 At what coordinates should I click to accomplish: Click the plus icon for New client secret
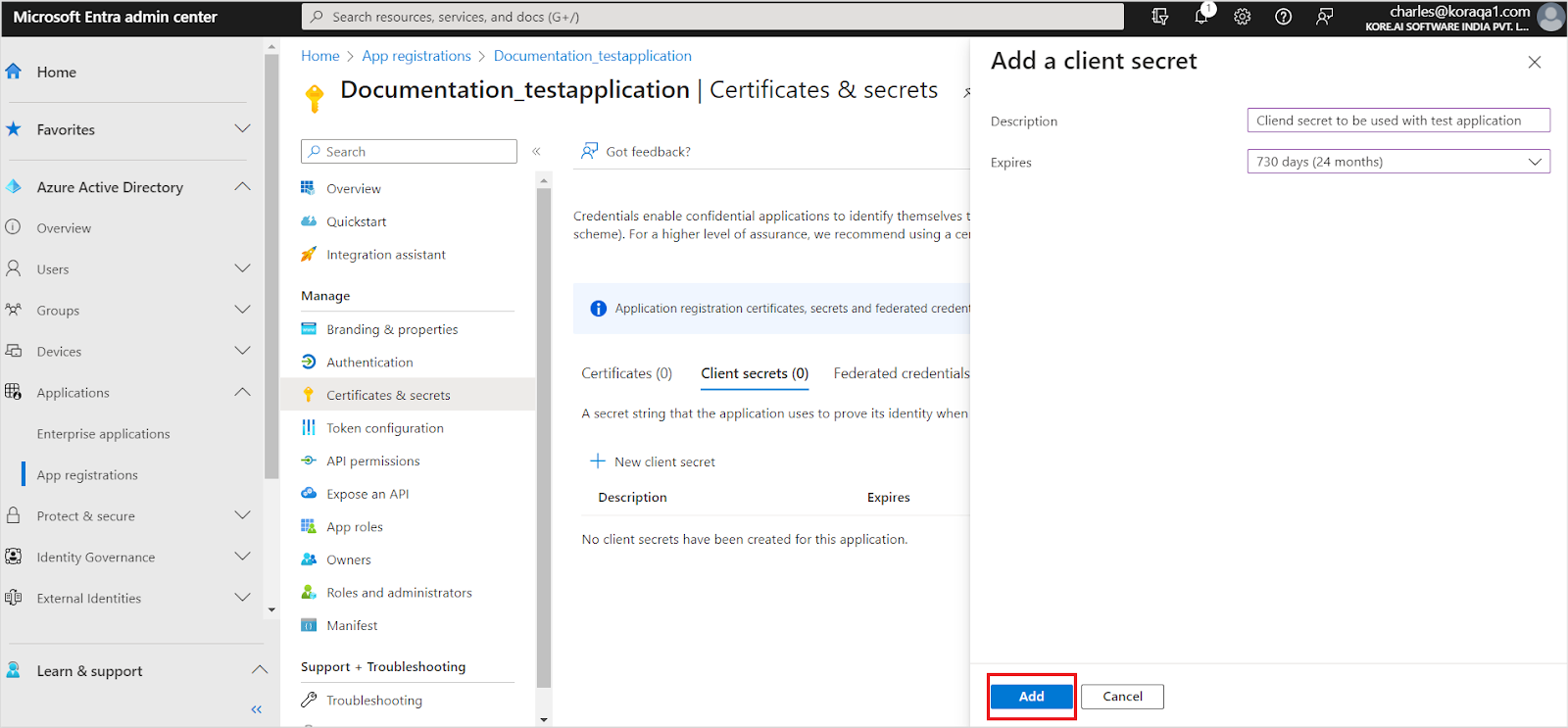point(597,461)
